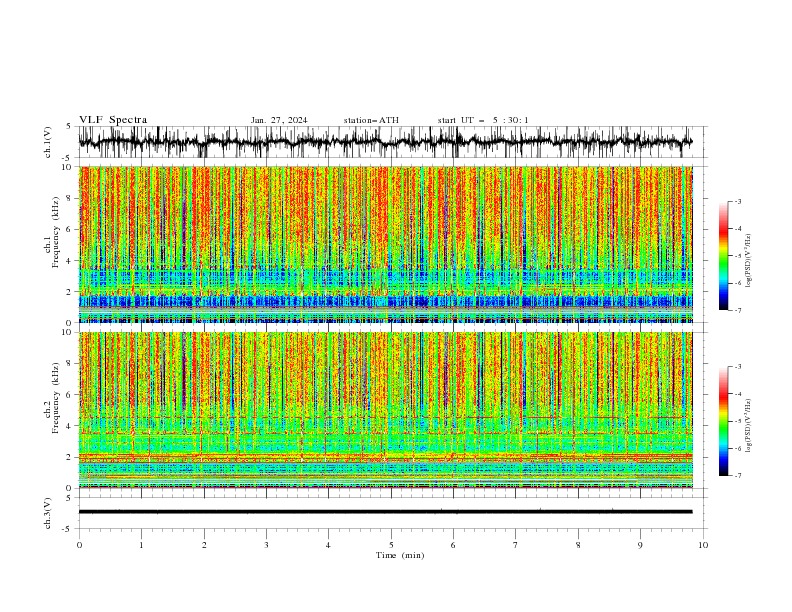Click the ch.3 flat black trace
Screen dimensions: 792x612
pyautogui.click(x=386, y=512)
